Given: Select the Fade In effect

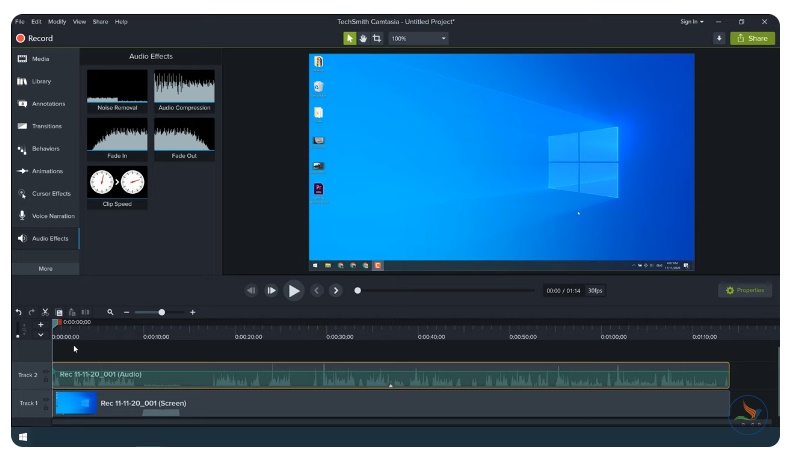Looking at the screenshot, I should pyautogui.click(x=117, y=139).
